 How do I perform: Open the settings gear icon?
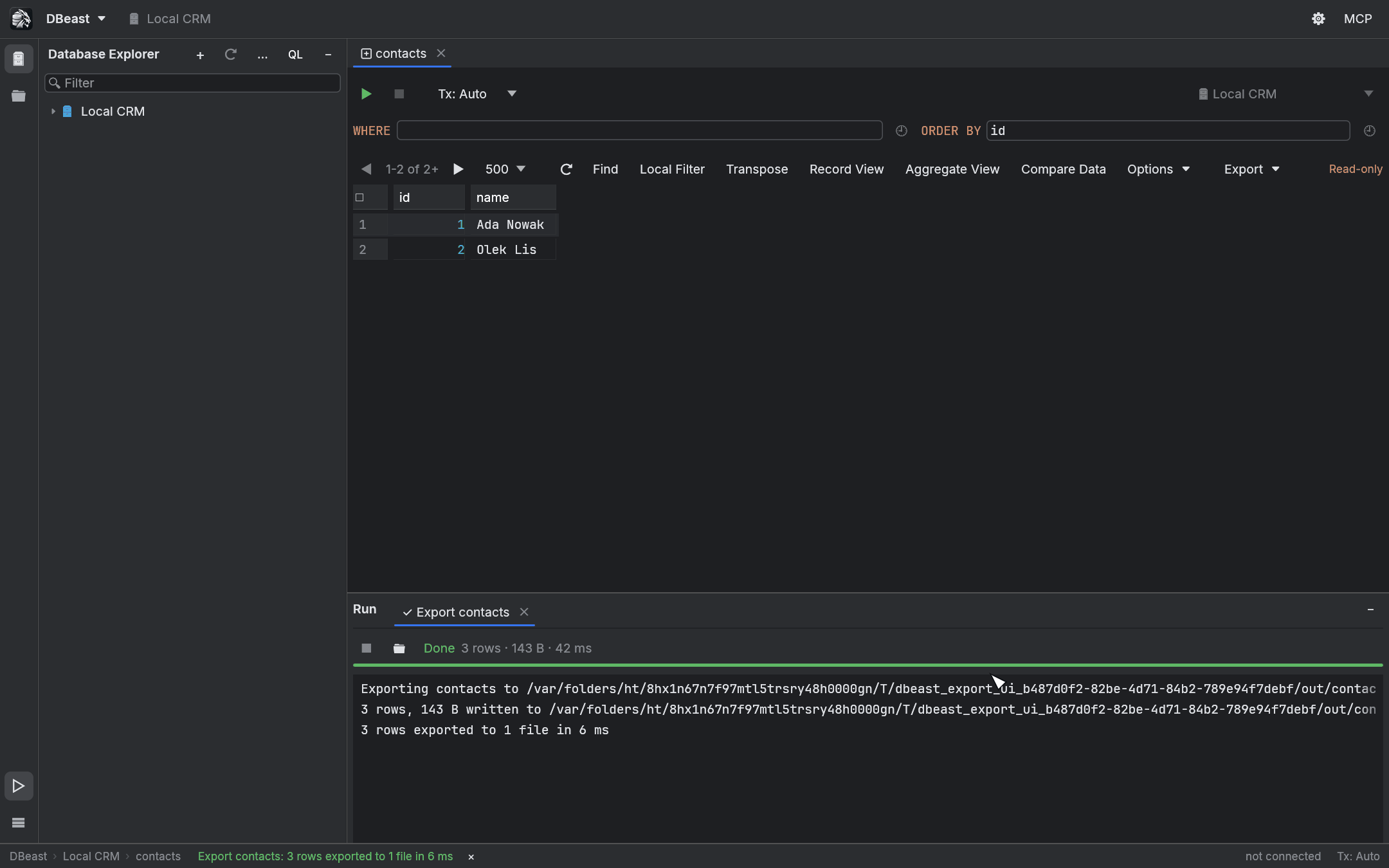(1318, 19)
